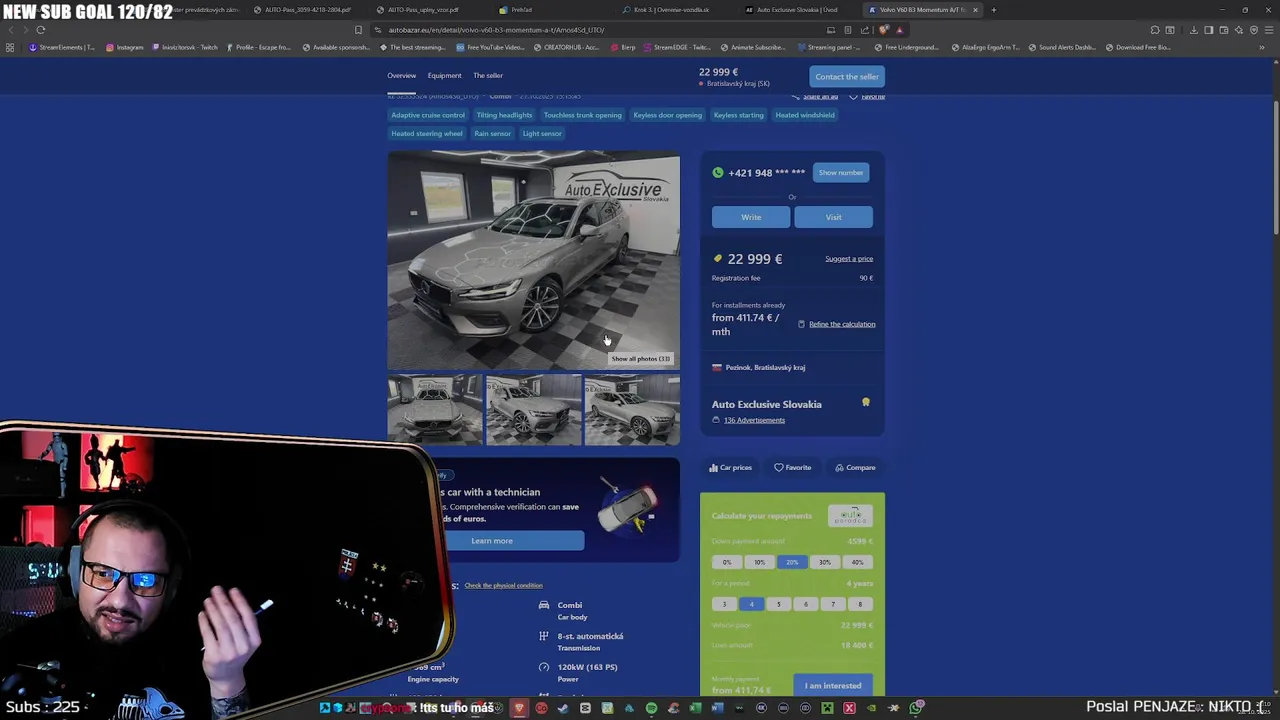Launch Excel from the taskbar
1280x720 pixels.
[x=695, y=708]
